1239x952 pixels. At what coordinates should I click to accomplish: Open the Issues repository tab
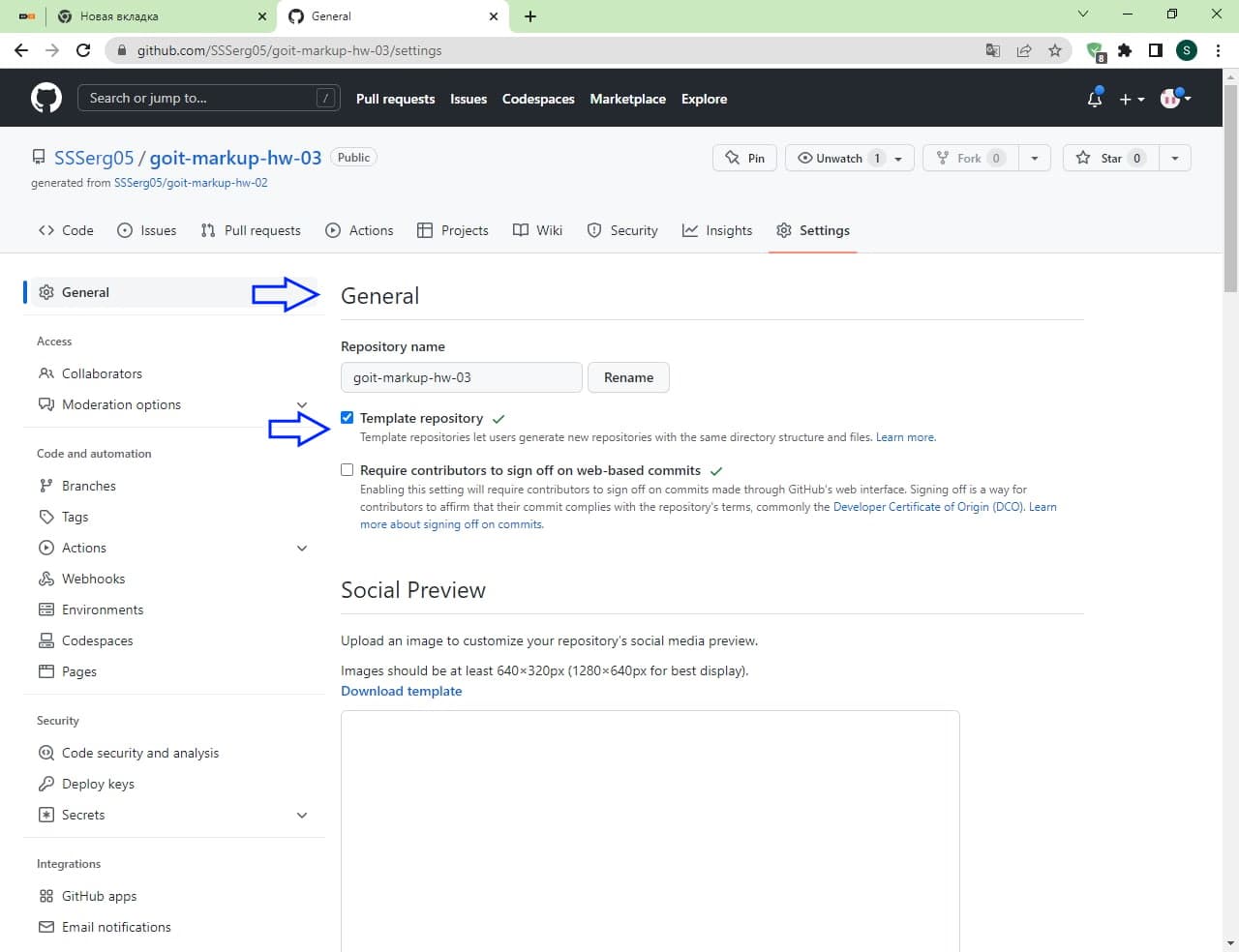pos(146,230)
